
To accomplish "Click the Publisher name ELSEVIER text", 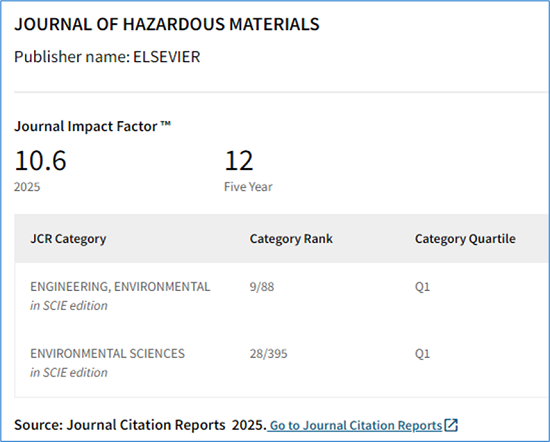I will click(x=107, y=57).
